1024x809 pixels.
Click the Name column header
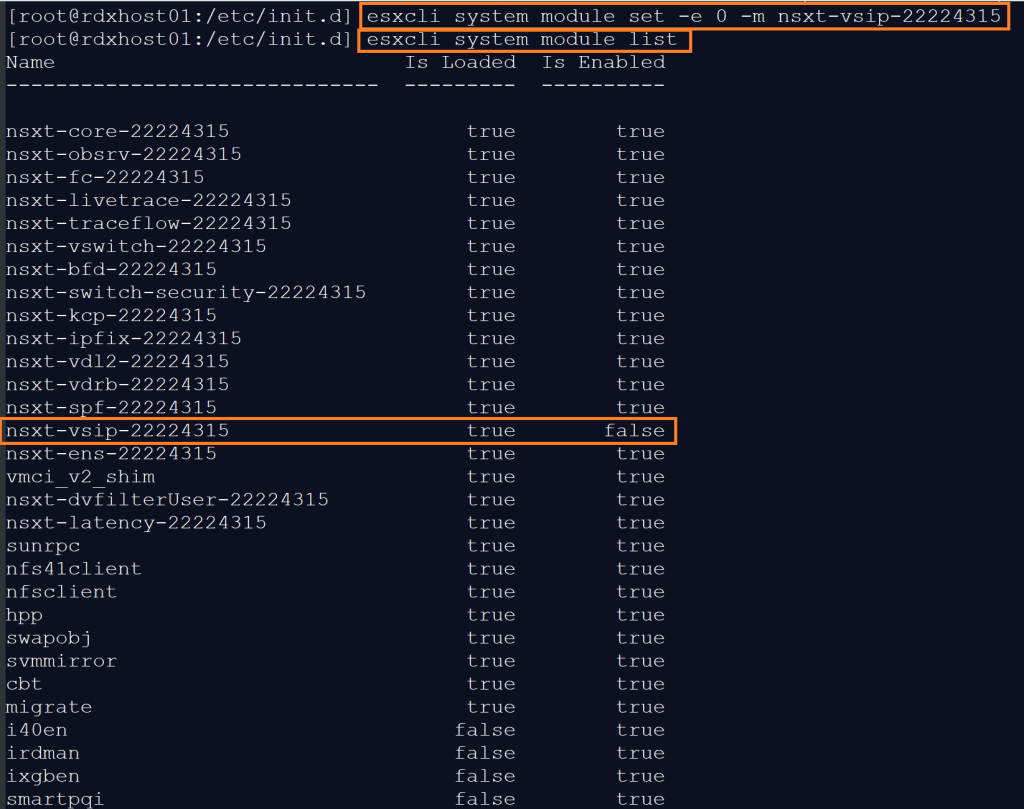pos(30,62)
